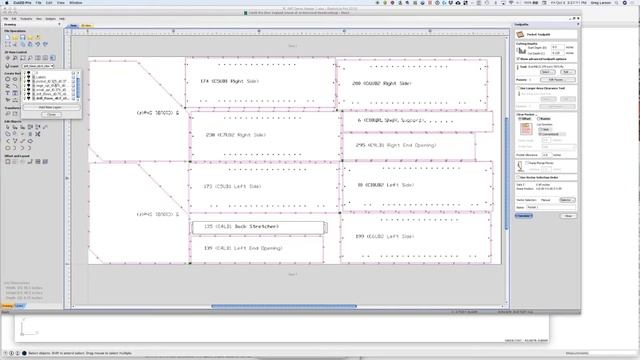Click the first Offset and Layout icon
The width and height of the screenshot is (640, 360).
[x=8, y=162]
